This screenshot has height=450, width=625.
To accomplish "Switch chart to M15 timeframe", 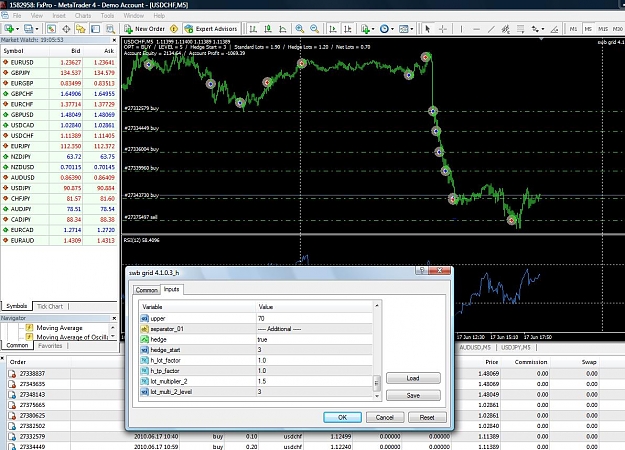I will (x=603, y=29).
